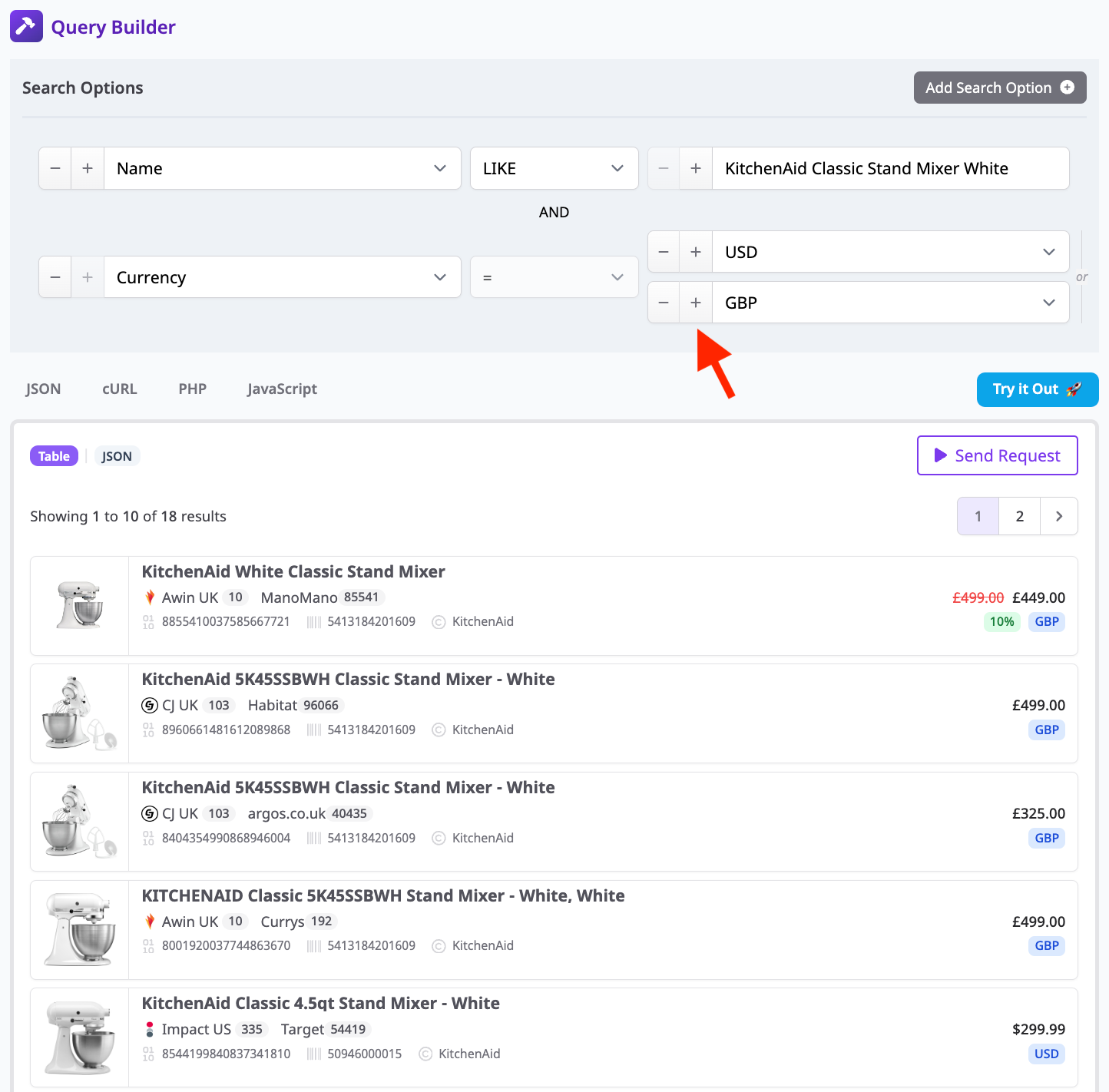Click the £325.00 price
The width and height of the screenshot is (1109, 1092).
click(1039, 813)
